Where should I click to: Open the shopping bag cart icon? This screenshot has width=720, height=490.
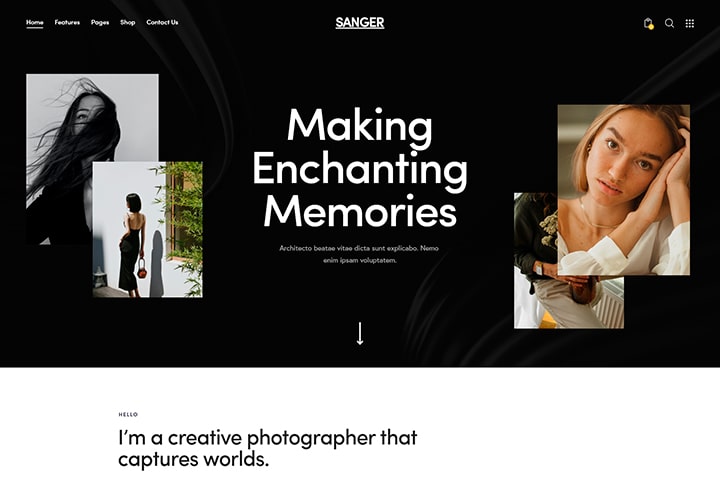[x=648, y=22]
